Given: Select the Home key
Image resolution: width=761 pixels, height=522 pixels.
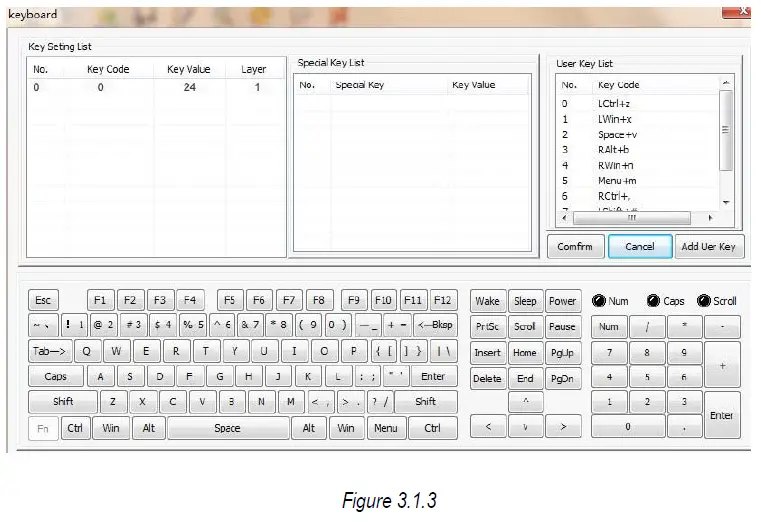Looking at the screenshot, I should tap(525, 353).
